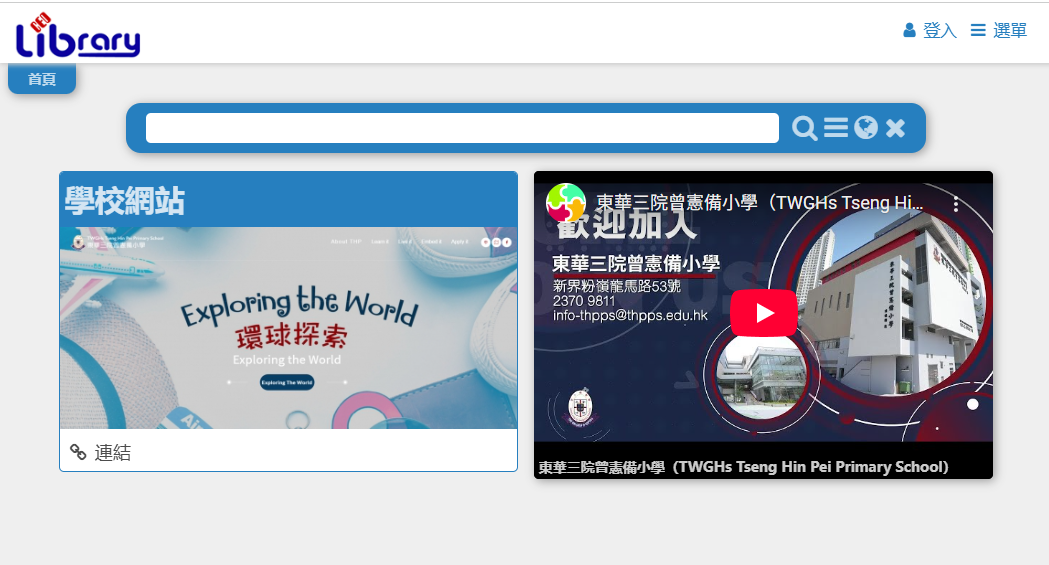The height and width of the screenshot is (565, 1049).
Task: Open the Exploring the World website thumbnail
Action: tap(288, 328)
